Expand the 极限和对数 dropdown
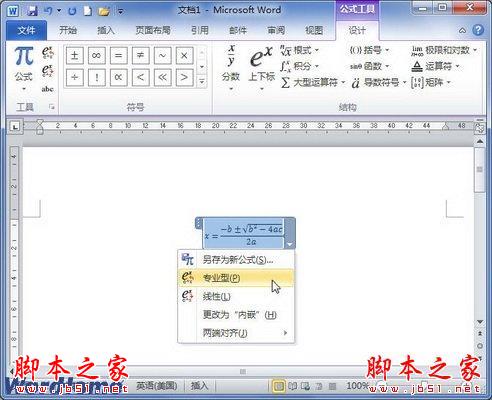The image size is (492, 400). pos(444,50)
